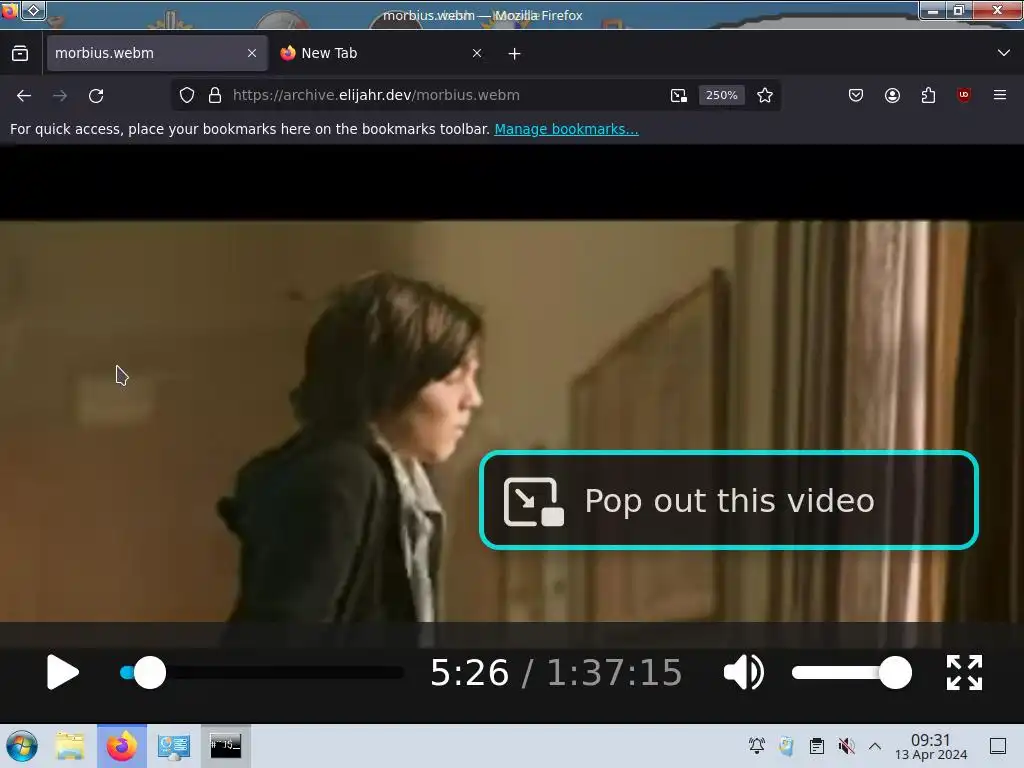Image resolution: width=1024 pixels, height=768 pixels.
Task: Open the window menu icon in the title bar
Action: point(9,10)
